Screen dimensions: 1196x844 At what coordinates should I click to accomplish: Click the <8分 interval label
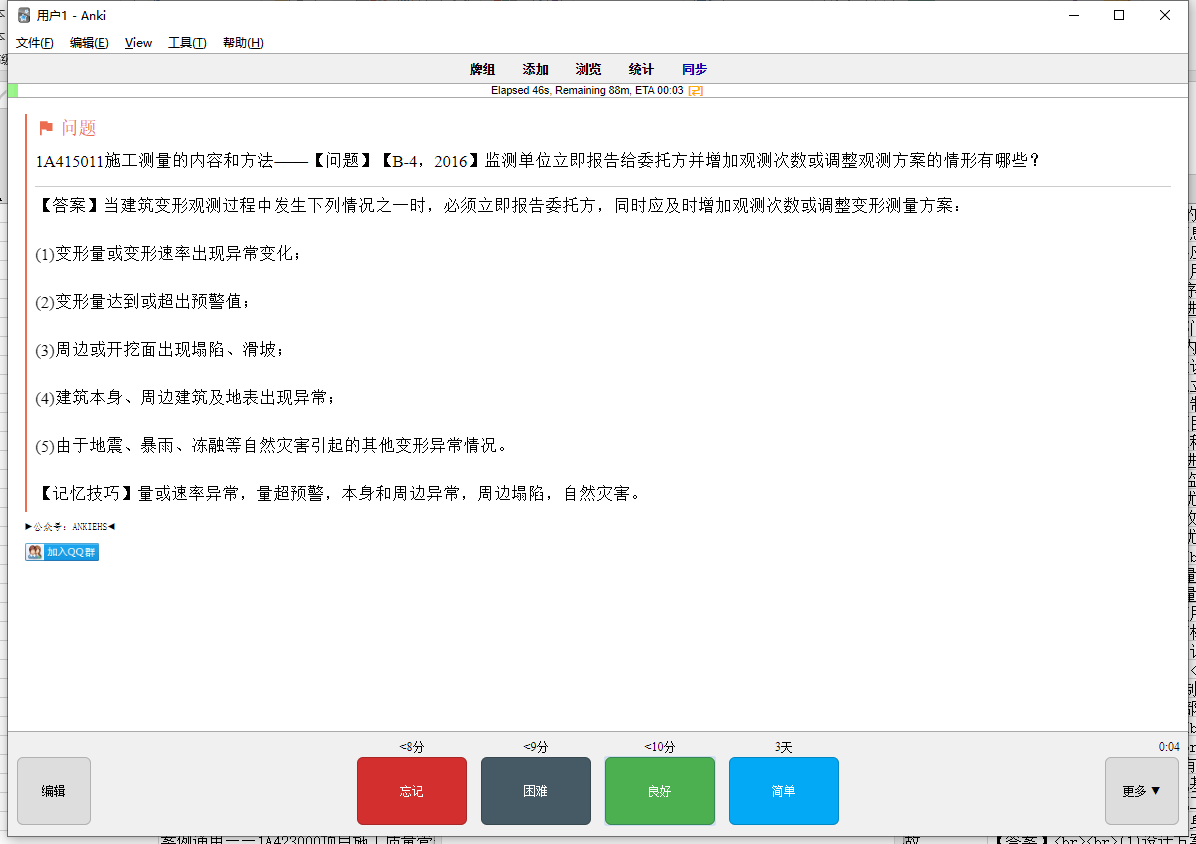(x=411, y=747)
